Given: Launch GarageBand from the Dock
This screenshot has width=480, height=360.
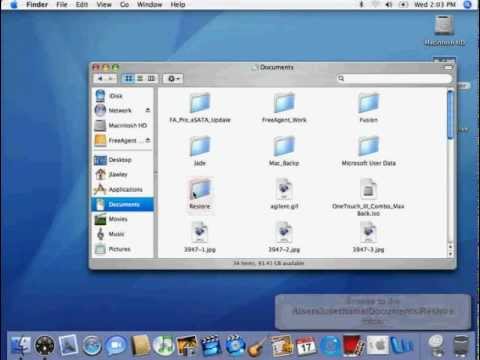Looking at the screenshot, I should [x=258, y=346].
